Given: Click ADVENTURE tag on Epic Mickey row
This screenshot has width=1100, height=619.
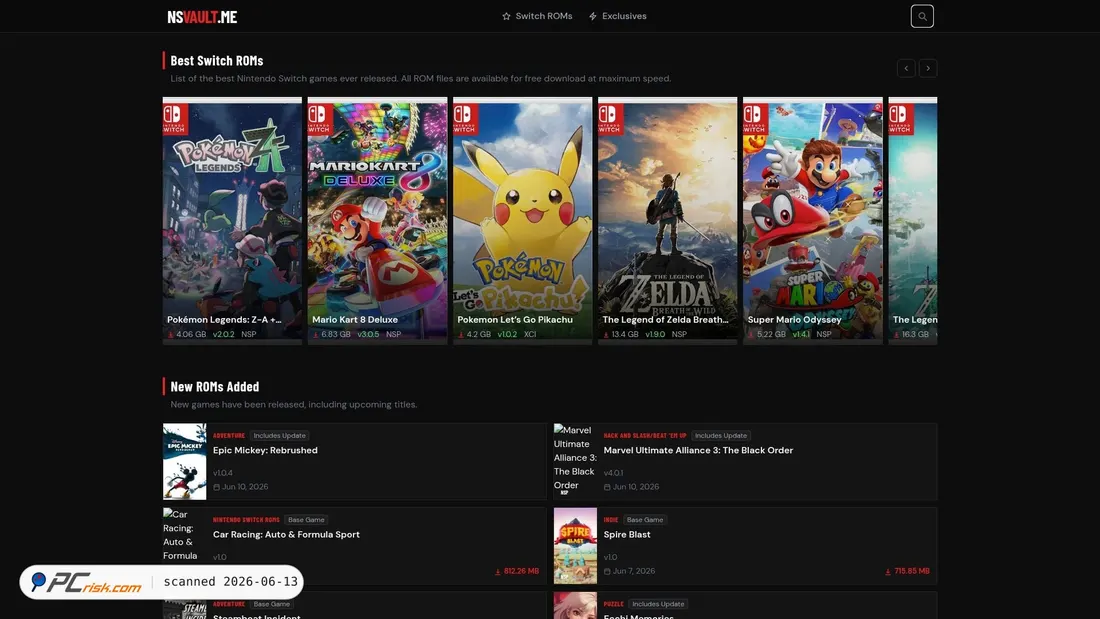Looking at the screenshot, I should click(229, 436).
